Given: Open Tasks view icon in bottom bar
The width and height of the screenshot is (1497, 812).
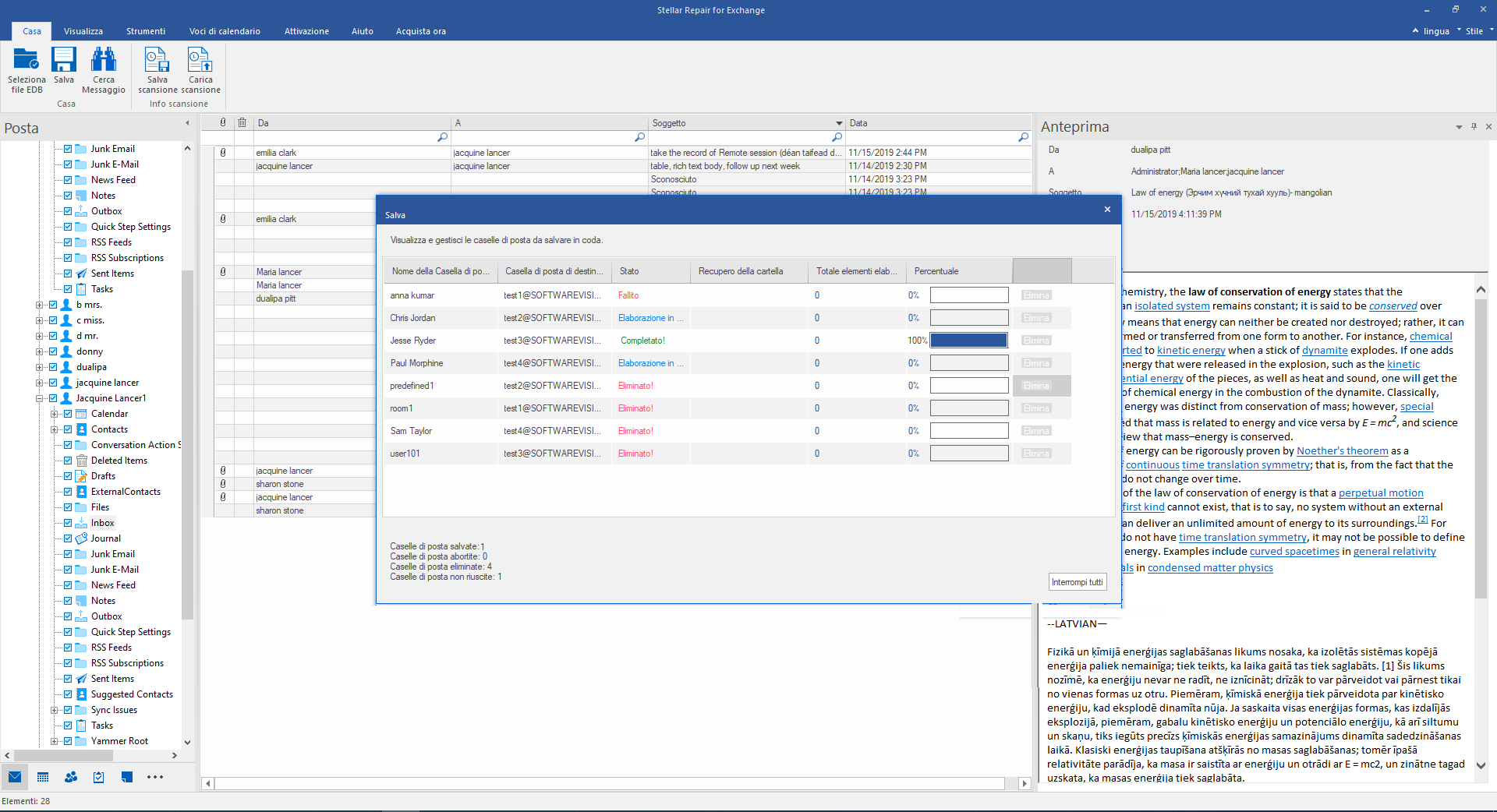Looking at the screenshot, I should 99,777.
